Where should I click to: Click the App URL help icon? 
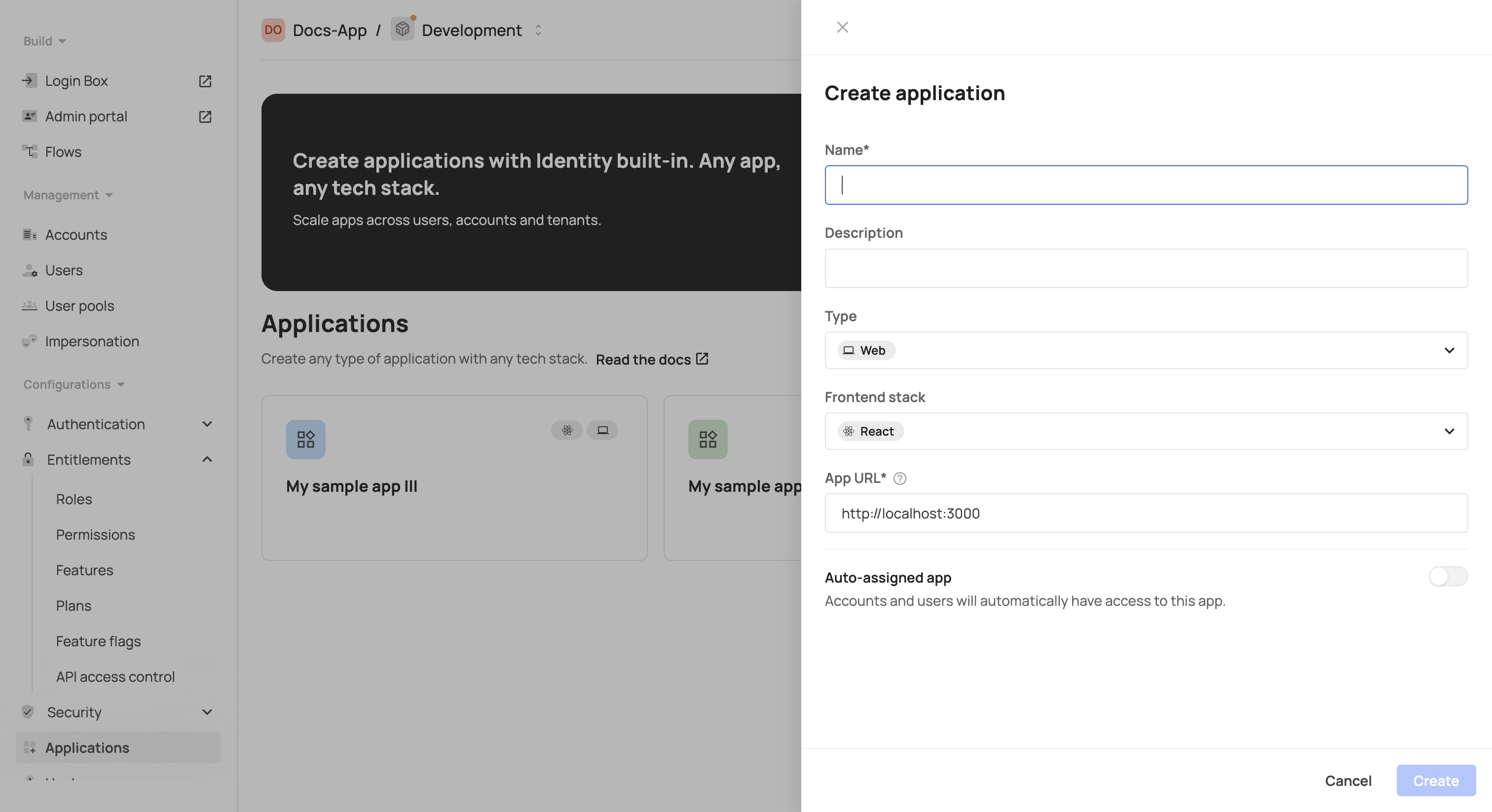coord(899,479)
